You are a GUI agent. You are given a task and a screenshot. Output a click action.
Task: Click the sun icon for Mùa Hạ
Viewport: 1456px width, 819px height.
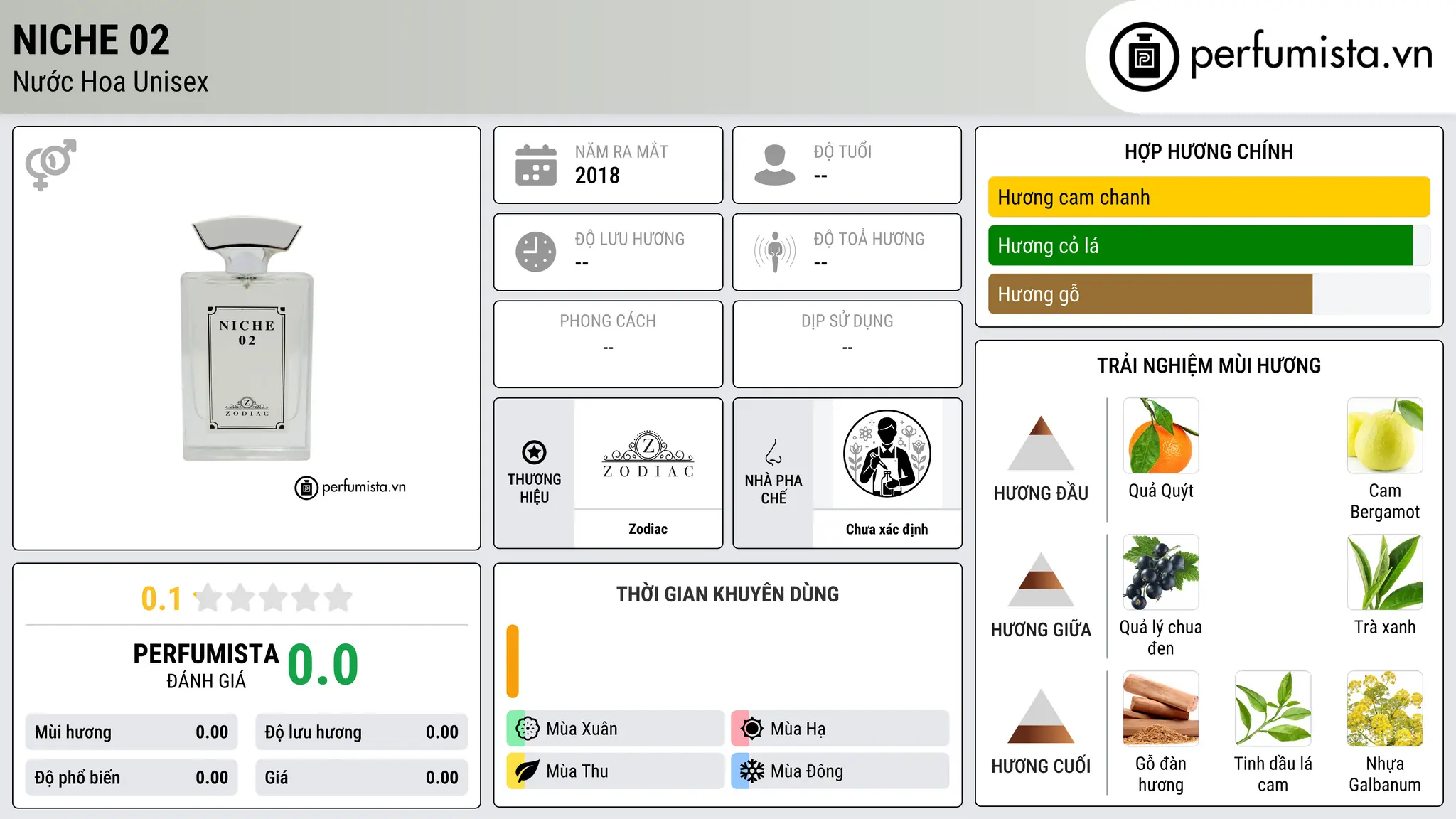coord(751,729)
